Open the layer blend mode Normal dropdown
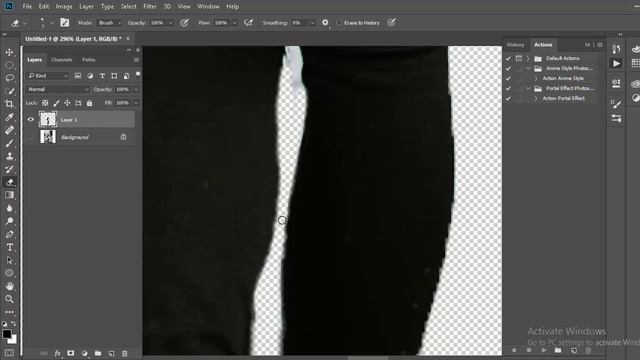 (58, 89)
